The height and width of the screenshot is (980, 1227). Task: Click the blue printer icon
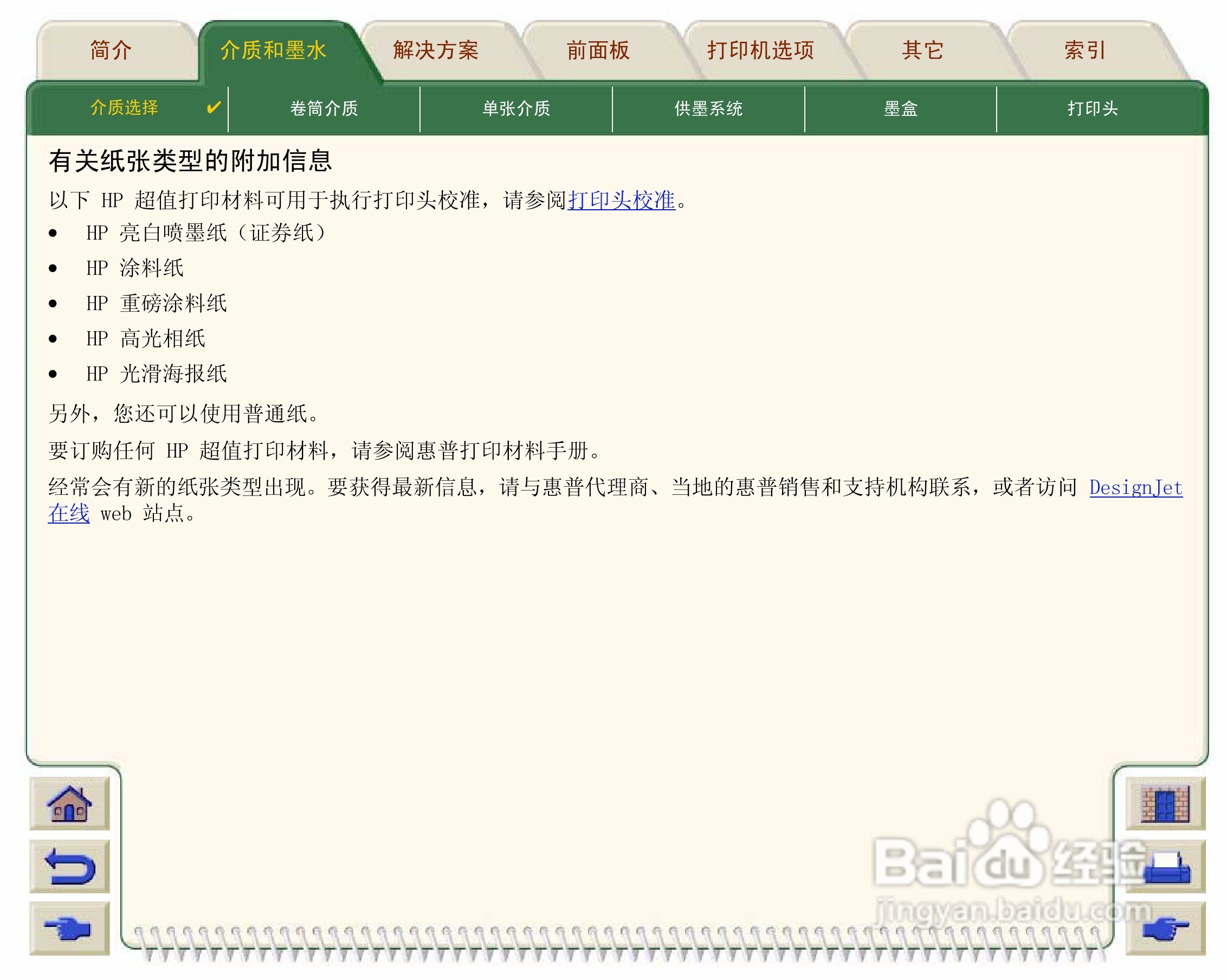[x=1167, y=867]
